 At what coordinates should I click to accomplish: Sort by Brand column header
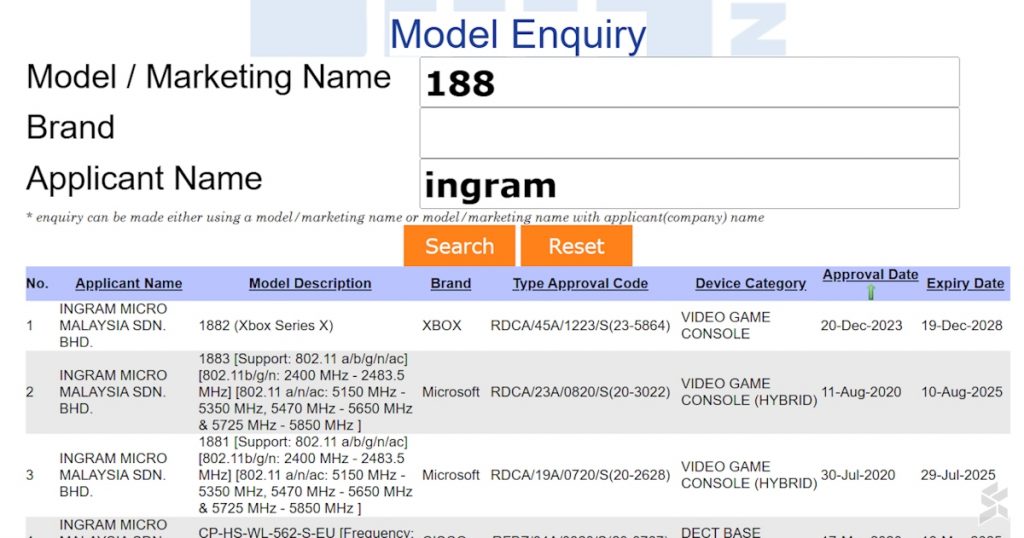coord(451,283)
